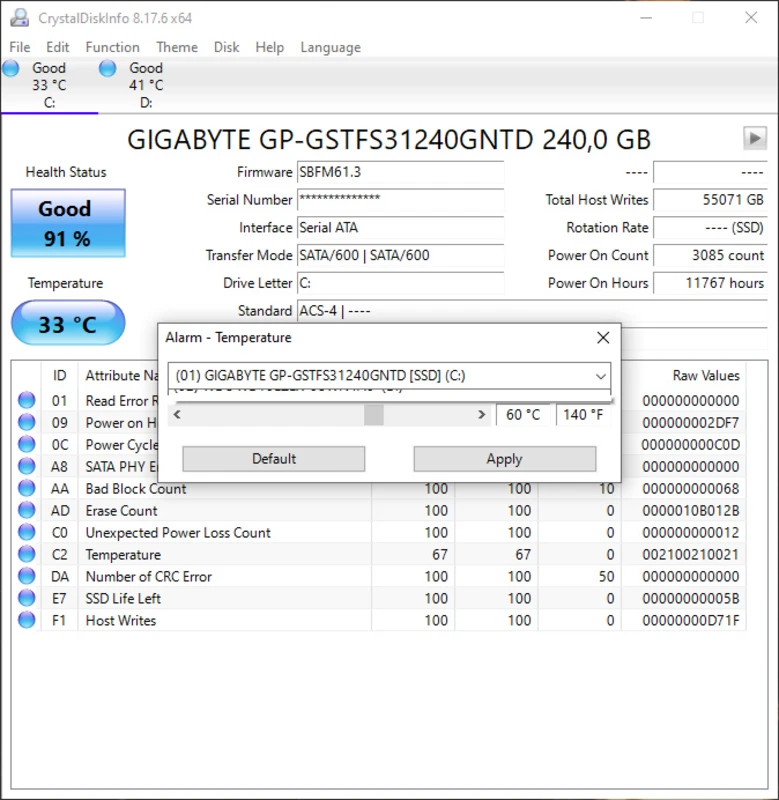Expand the disk selection dropdown in Alarm dialog
779x800 pixels.
pyautogui.click(x=600, y=376)
